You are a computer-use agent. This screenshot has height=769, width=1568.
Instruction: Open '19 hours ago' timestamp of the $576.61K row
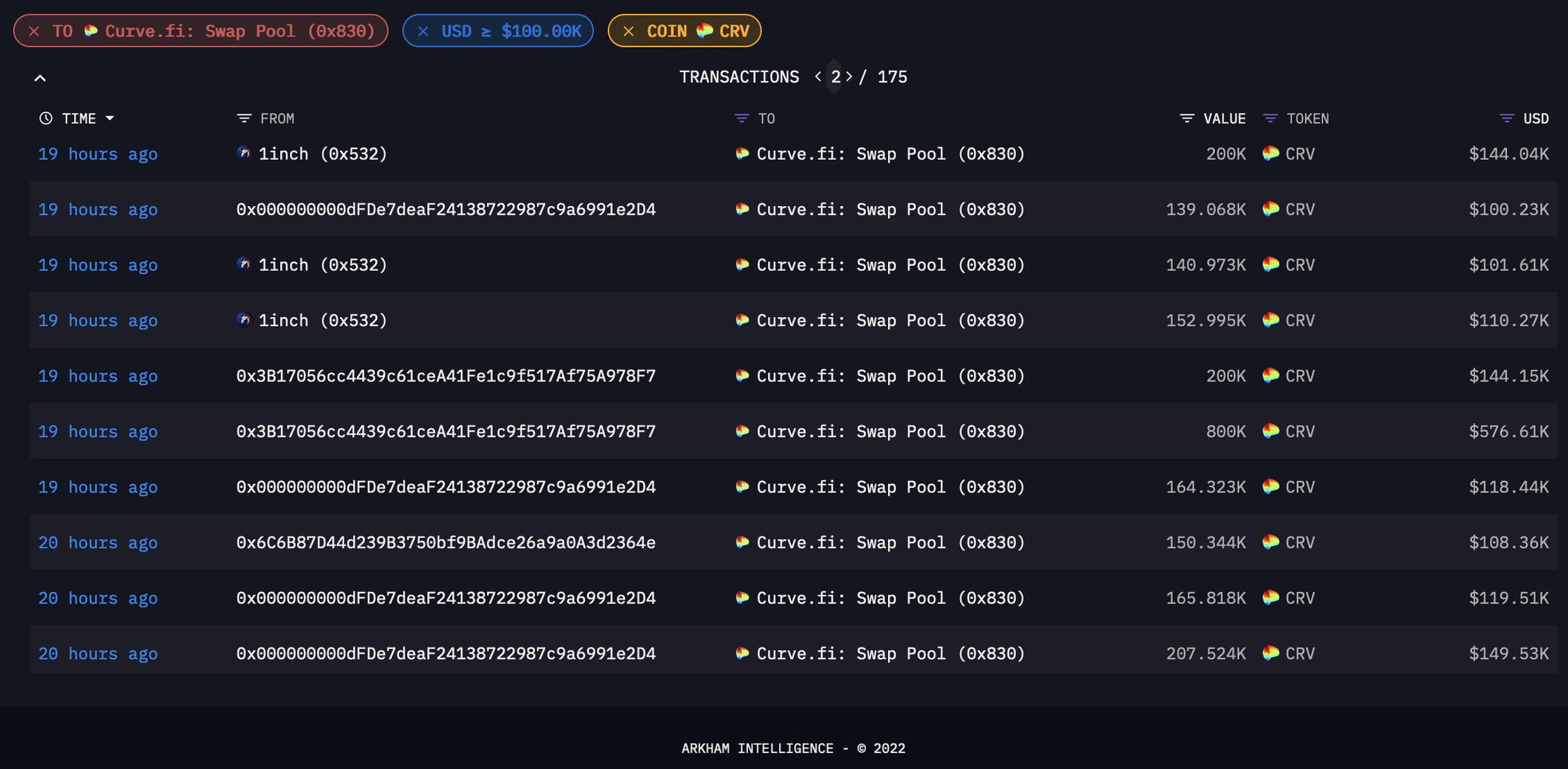(x=98, y=431)
